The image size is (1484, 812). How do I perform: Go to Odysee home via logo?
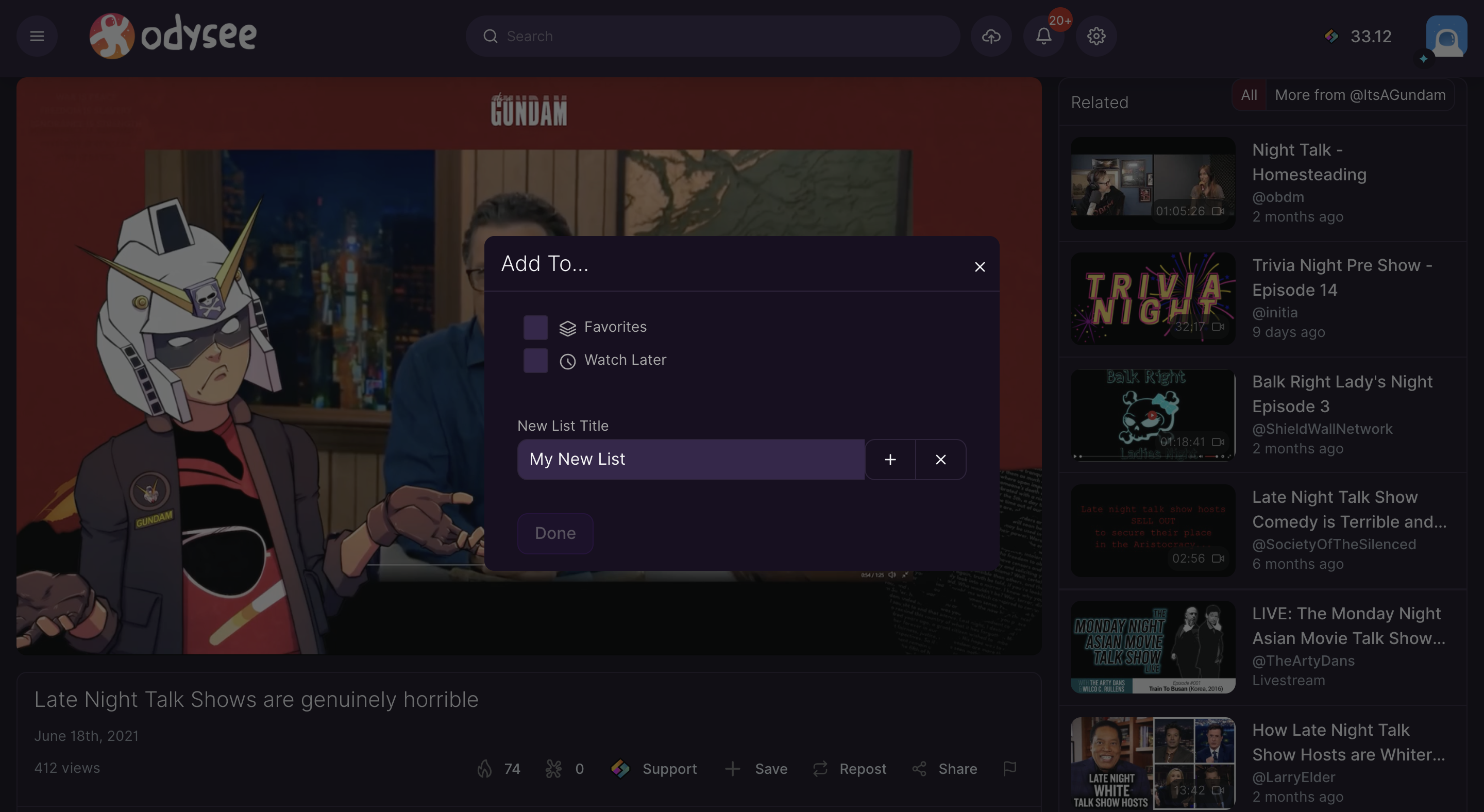coord(173,36)
